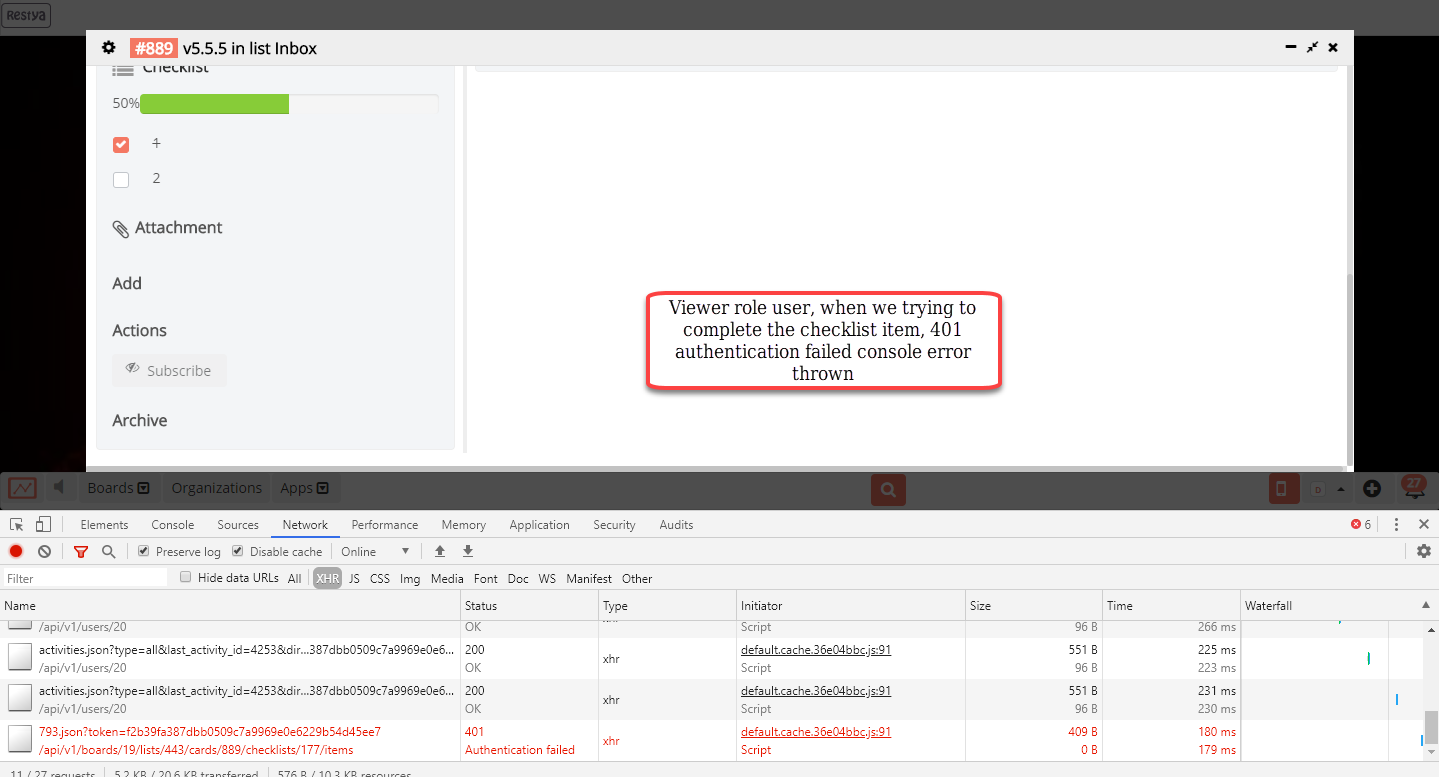This screenshot has height=777, width=1439.
Task: Open the mobile view icon in the app bar
Action: pyautogui.click(x=1283, y=489)
